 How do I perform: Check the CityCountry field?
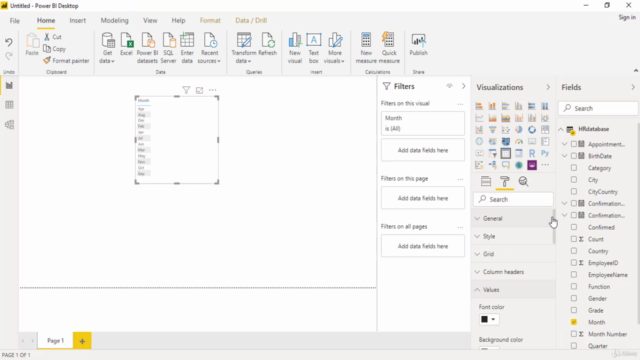574,191
